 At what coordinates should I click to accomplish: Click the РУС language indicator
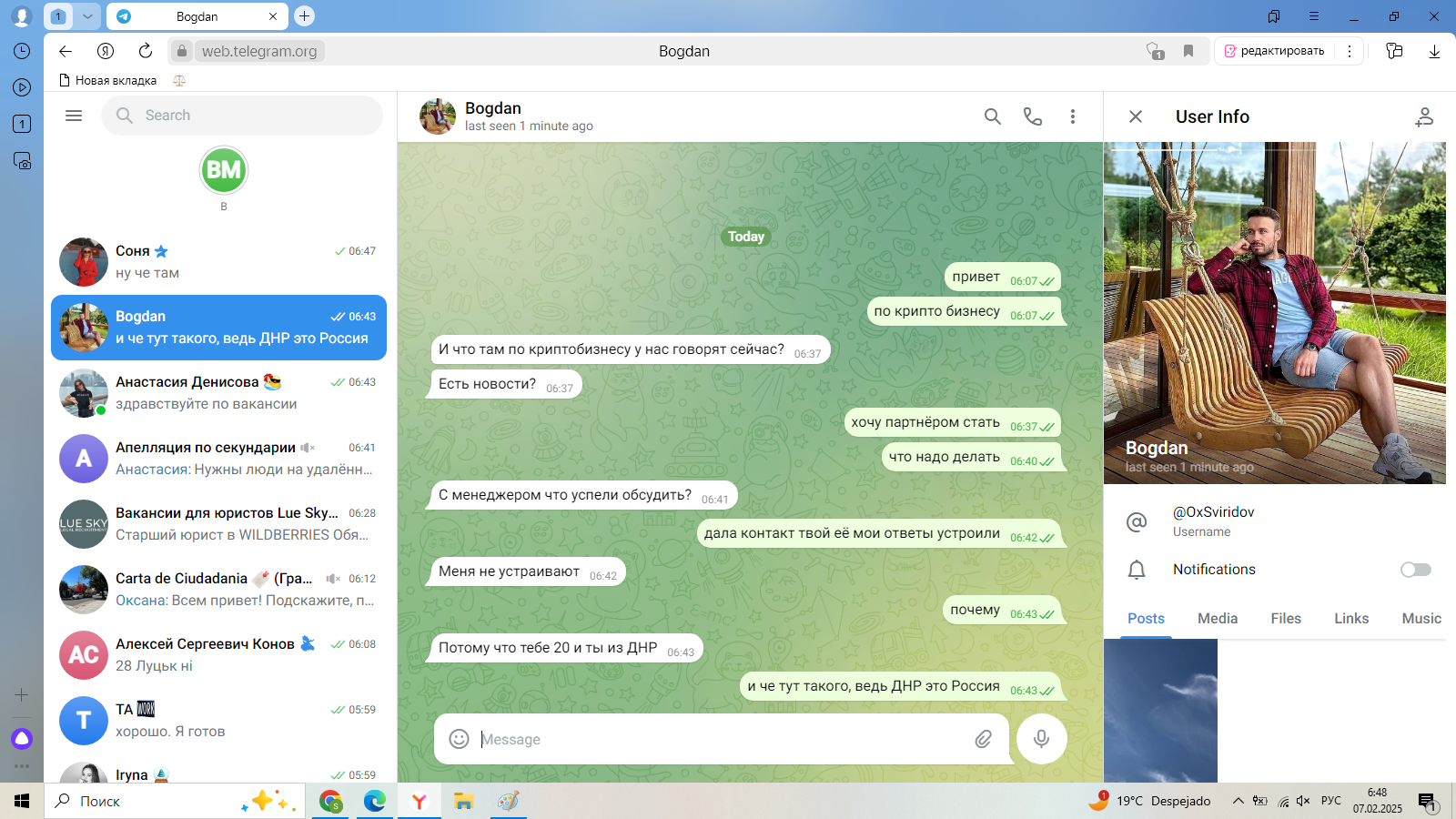point(1331,801)
